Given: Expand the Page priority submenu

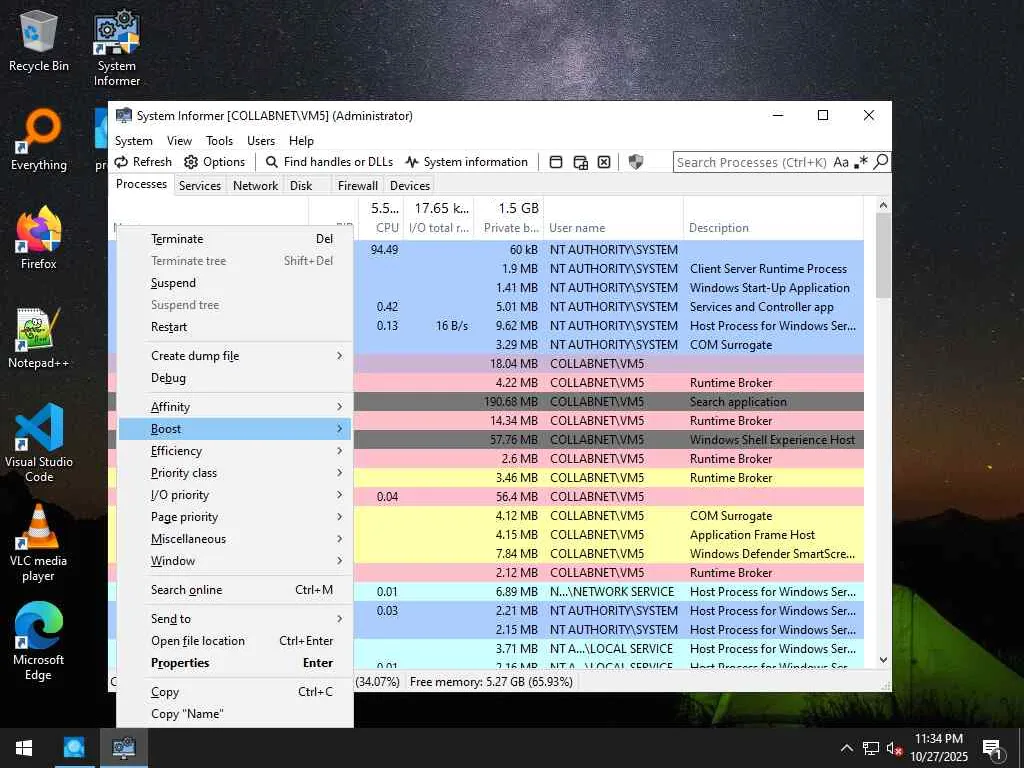Looking at the screenshot, I should click(235, 517).
